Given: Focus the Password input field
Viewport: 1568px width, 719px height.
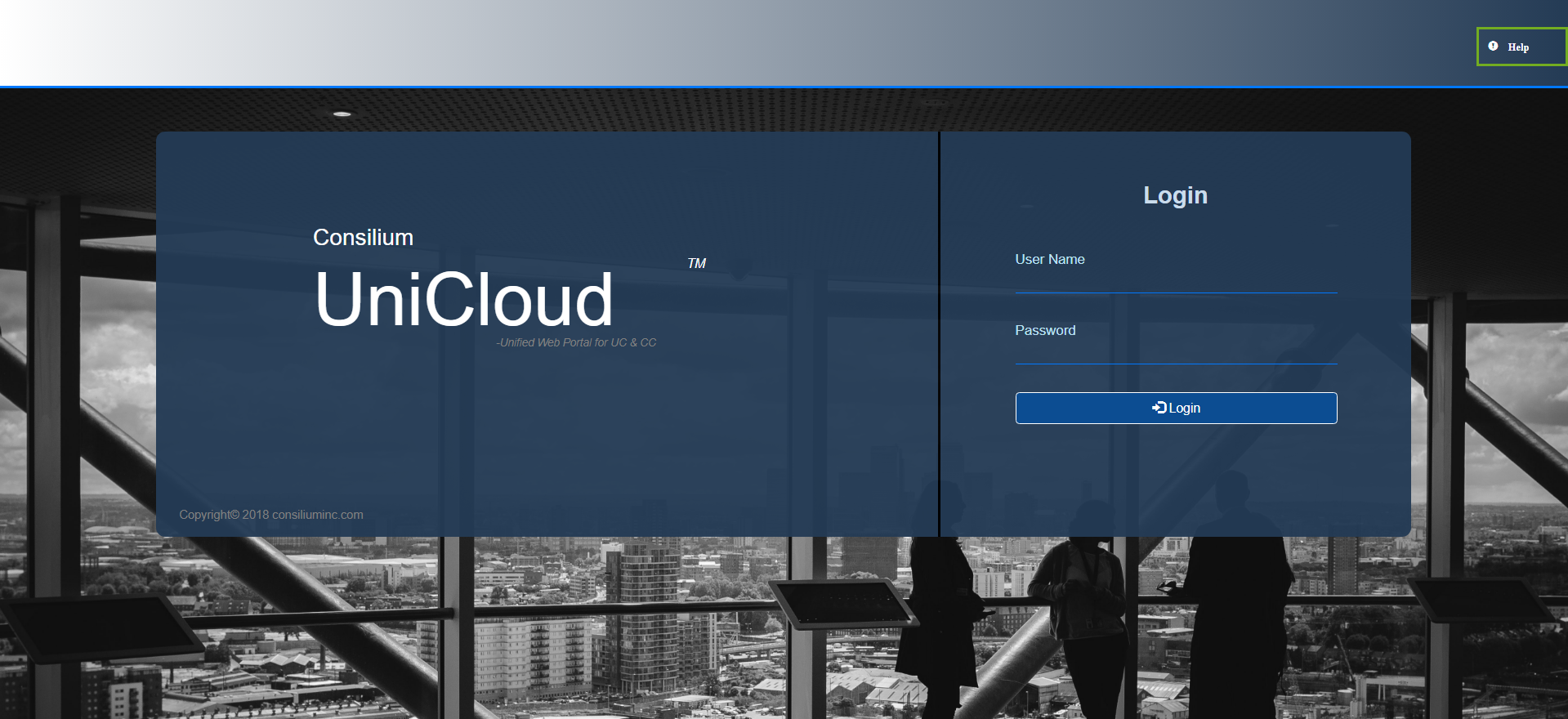Looking at the screenshot, I should [x=1176, y=351].
